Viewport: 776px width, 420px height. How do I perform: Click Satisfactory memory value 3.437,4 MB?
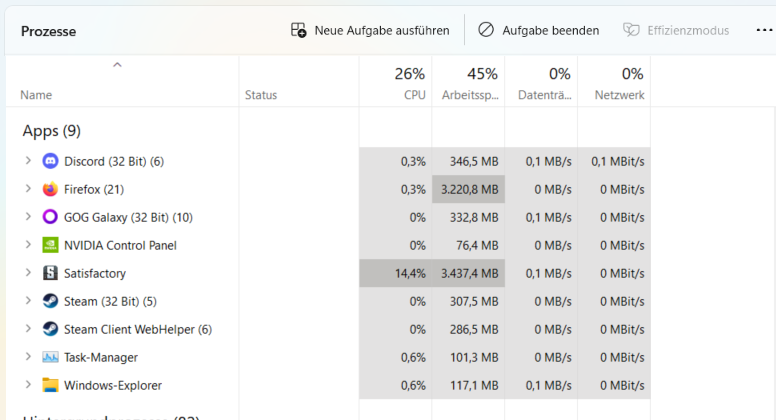(468, 273)
